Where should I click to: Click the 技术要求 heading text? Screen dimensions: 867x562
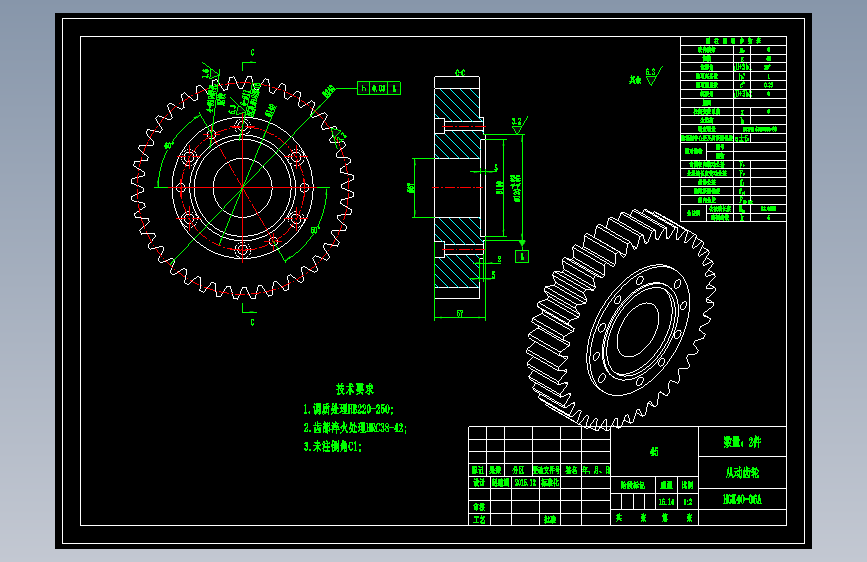(x=355, y=389)
